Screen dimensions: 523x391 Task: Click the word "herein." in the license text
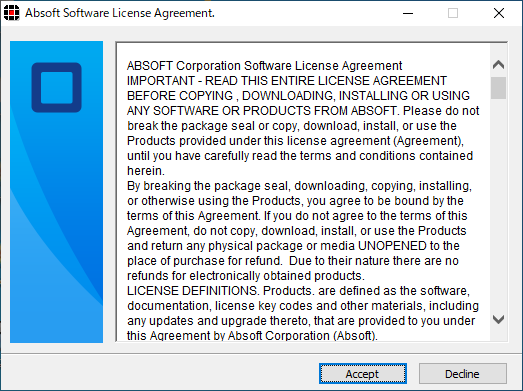[146, 171]
